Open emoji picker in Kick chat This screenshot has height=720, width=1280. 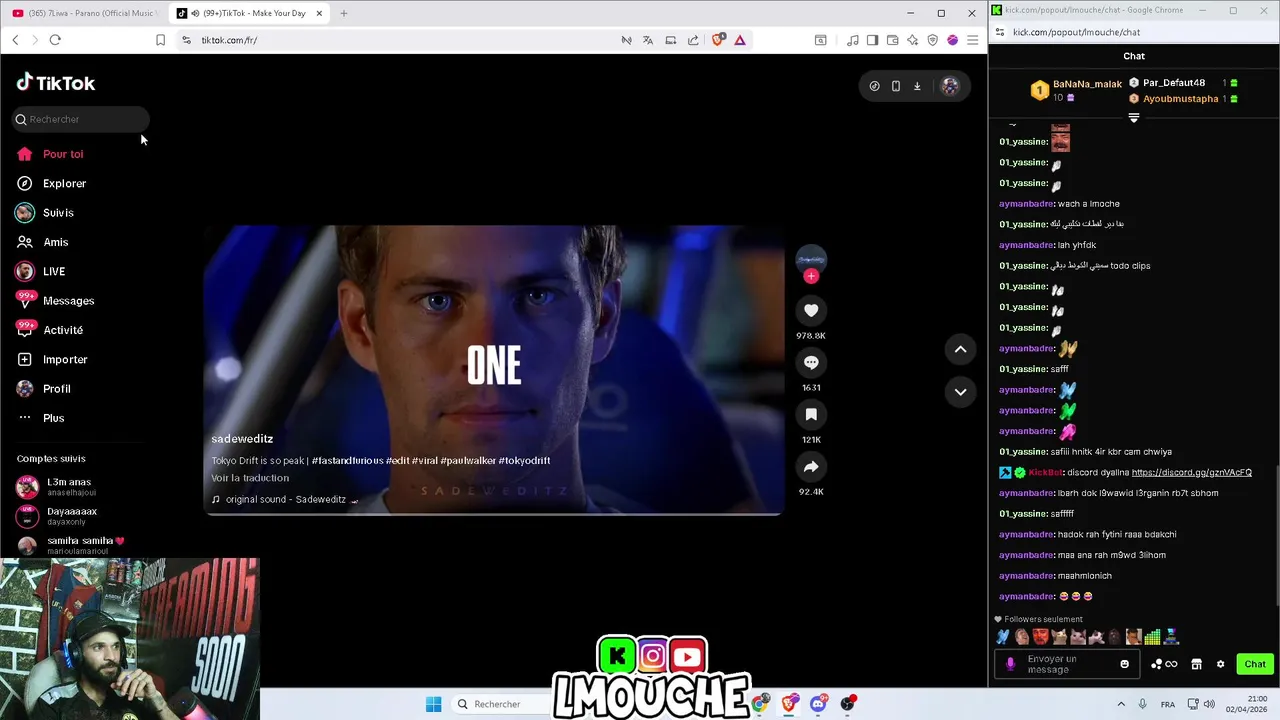point(1125,664)
